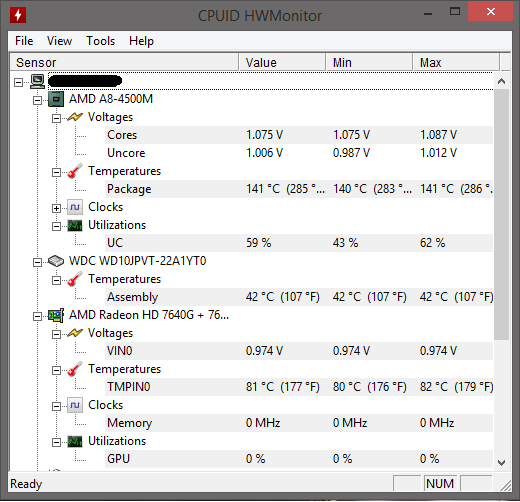520x502 pixels.
Task: Click the Radeon Voltages lightning icon
Action: [75, 333]
